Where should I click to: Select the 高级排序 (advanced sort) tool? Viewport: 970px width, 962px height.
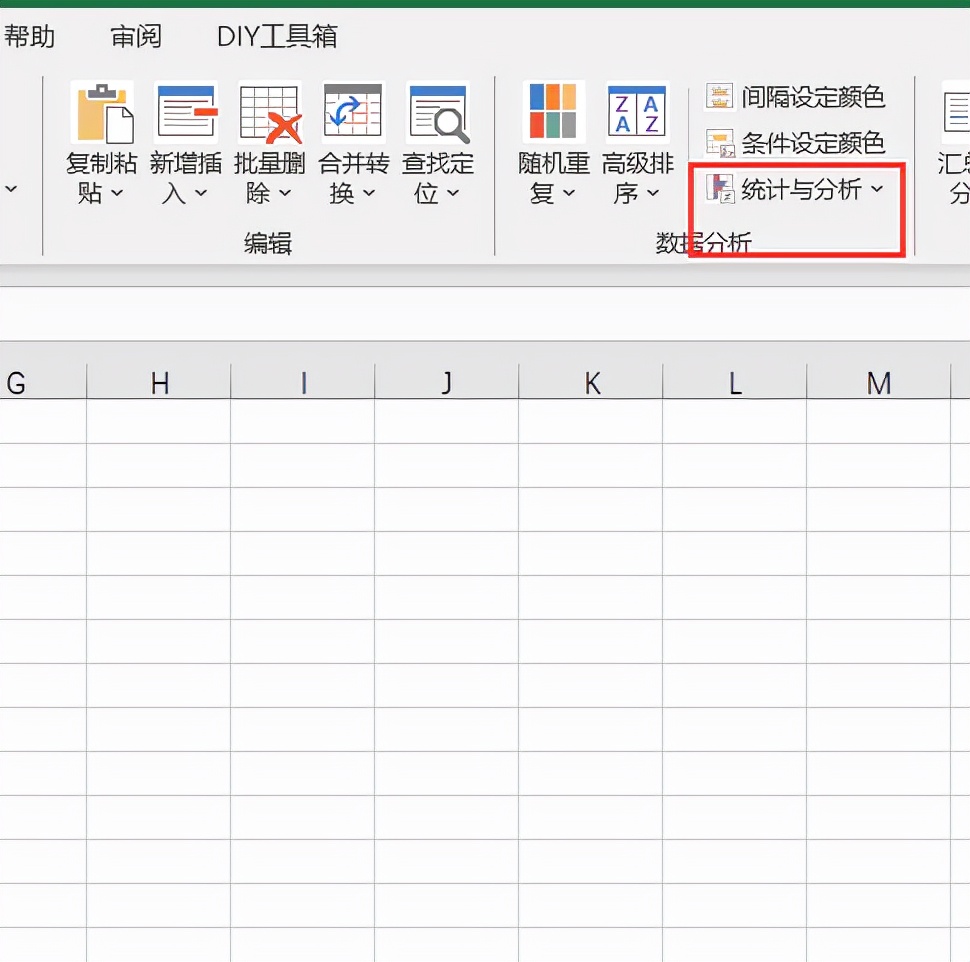click(x=637, y=110)
